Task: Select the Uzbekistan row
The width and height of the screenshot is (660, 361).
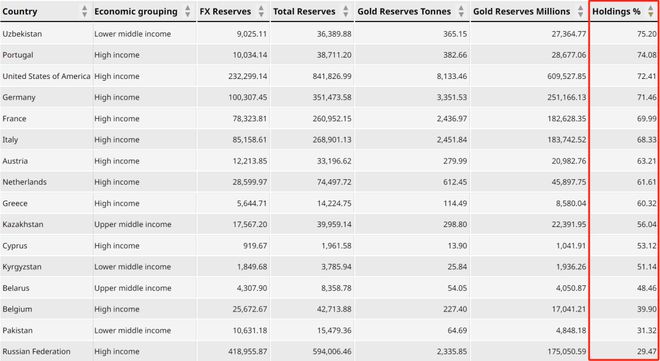Action: [330, 34]
